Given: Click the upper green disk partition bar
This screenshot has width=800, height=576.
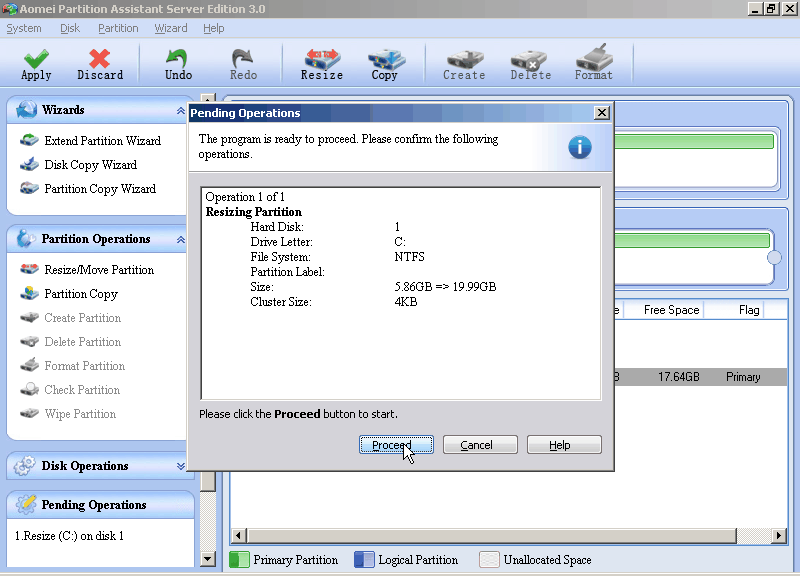Looking at the screenshot, I should [694, 141].
